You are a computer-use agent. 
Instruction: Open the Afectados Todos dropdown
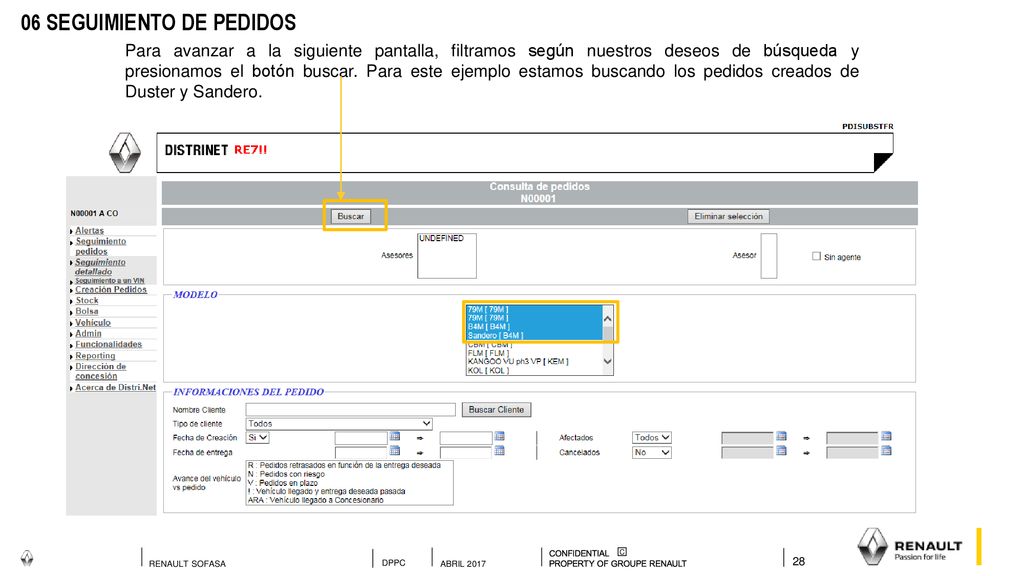pyautogui.click(x=651, y=438)
